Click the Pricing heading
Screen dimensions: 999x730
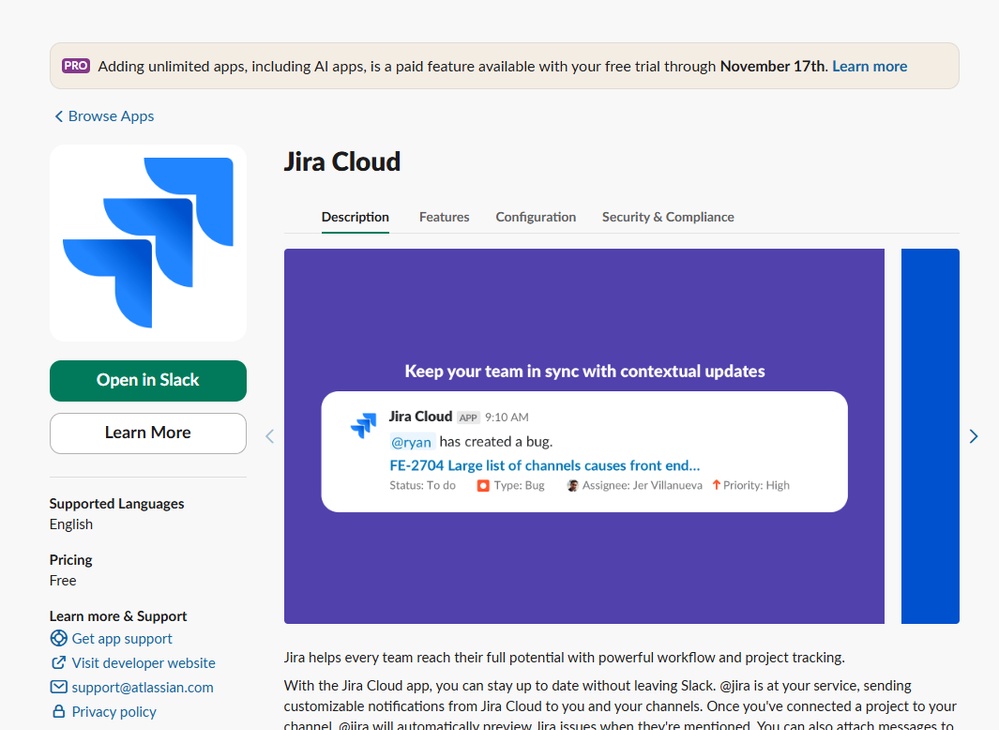click(x=71, y=559)
